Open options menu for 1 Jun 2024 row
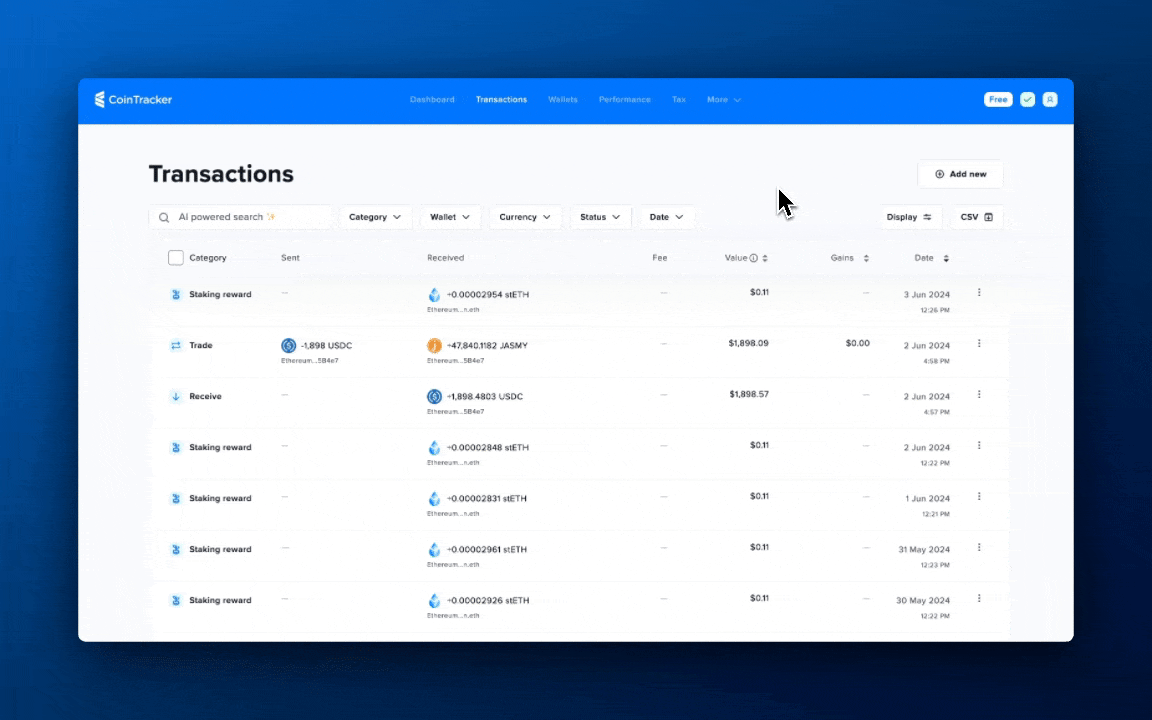Screen dimensions: 1152x720 (x=979, y=497)
